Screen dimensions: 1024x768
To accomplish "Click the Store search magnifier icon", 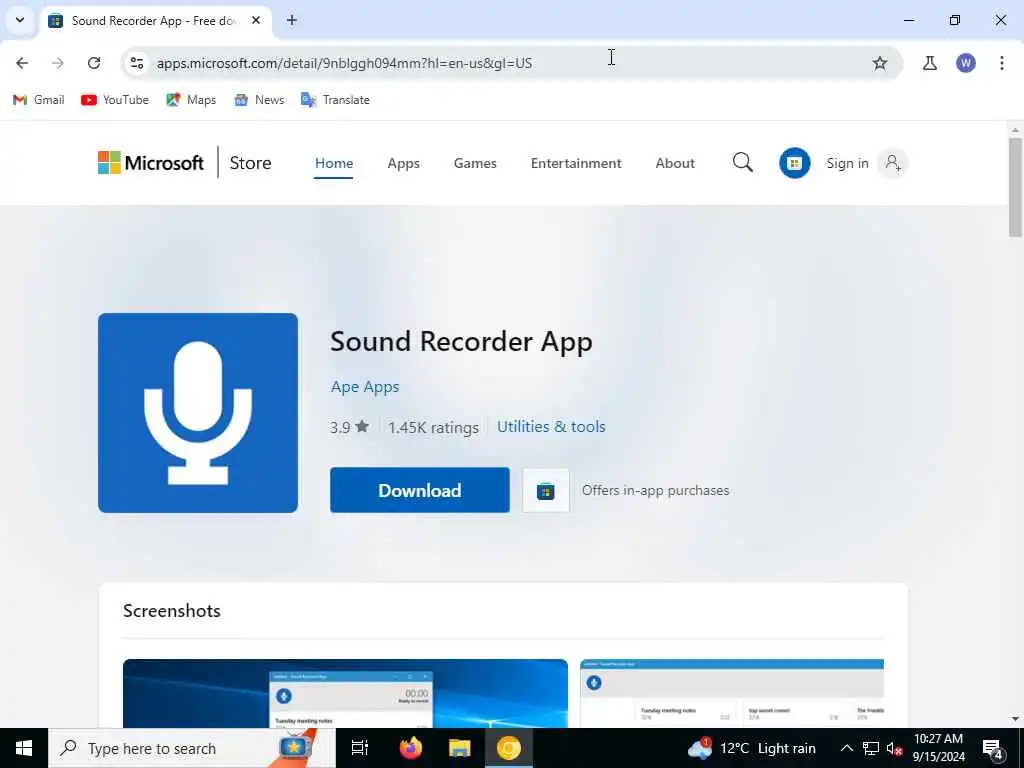I will (x=743, y=163).
